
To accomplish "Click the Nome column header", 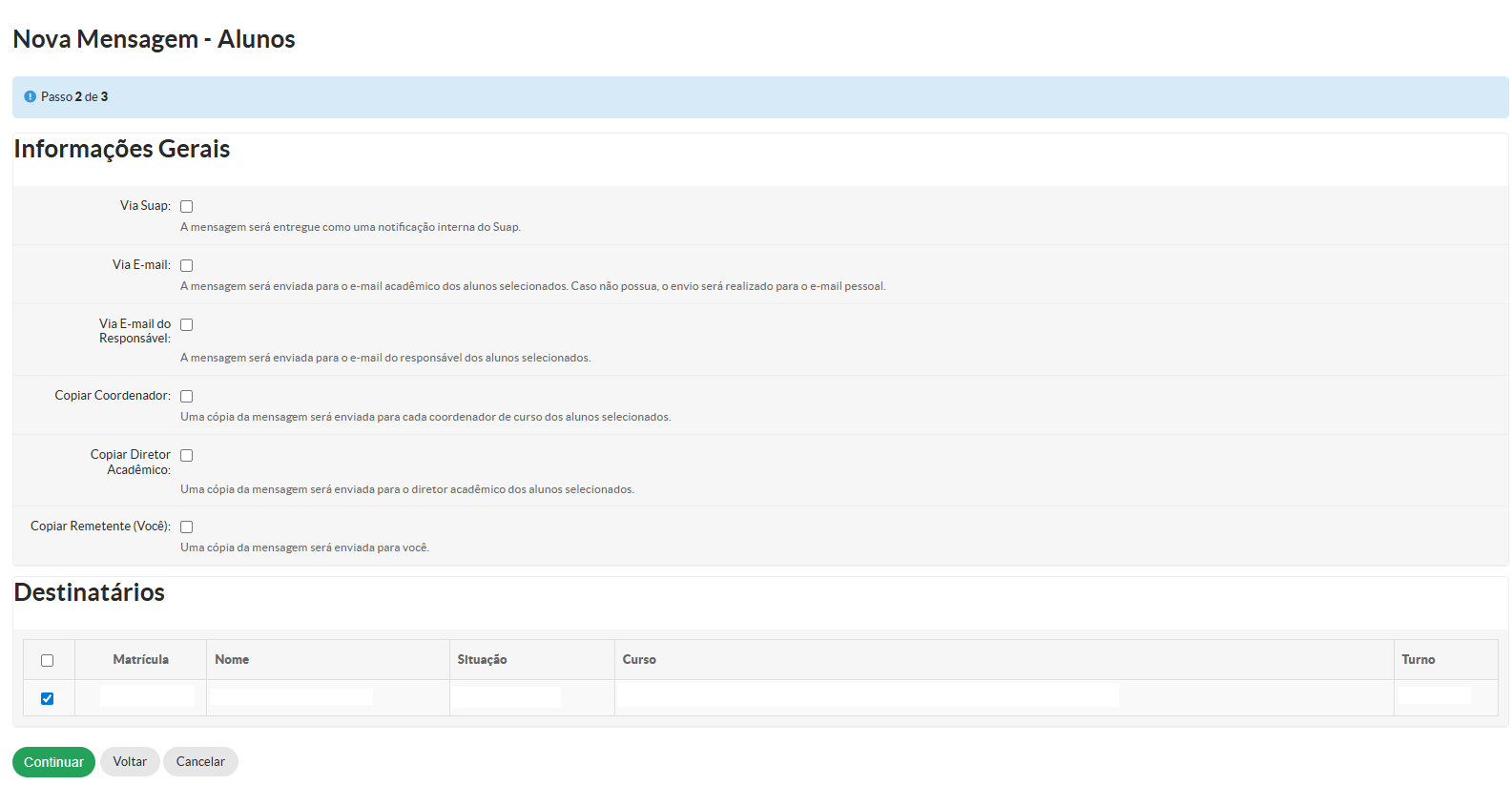I will coord(232,659).
